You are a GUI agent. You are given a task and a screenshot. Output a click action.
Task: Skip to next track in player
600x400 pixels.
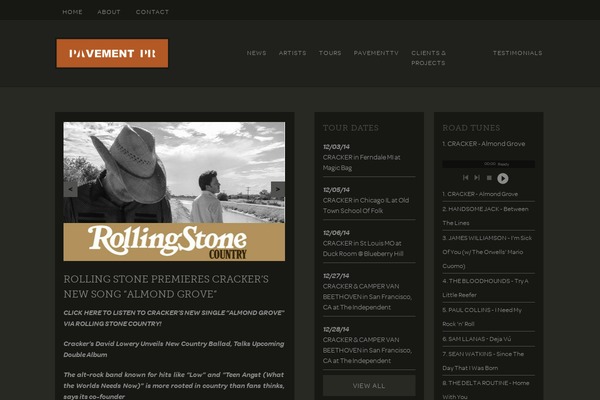click(477, 178)
